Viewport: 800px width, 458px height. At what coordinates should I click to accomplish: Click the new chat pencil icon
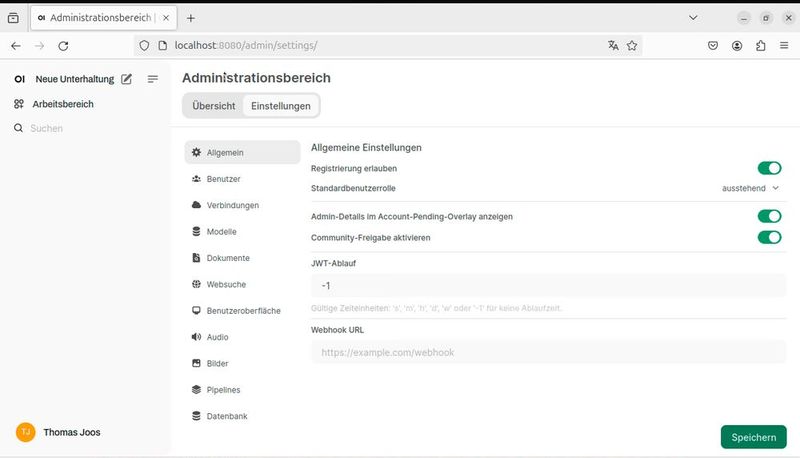[127, 79]
